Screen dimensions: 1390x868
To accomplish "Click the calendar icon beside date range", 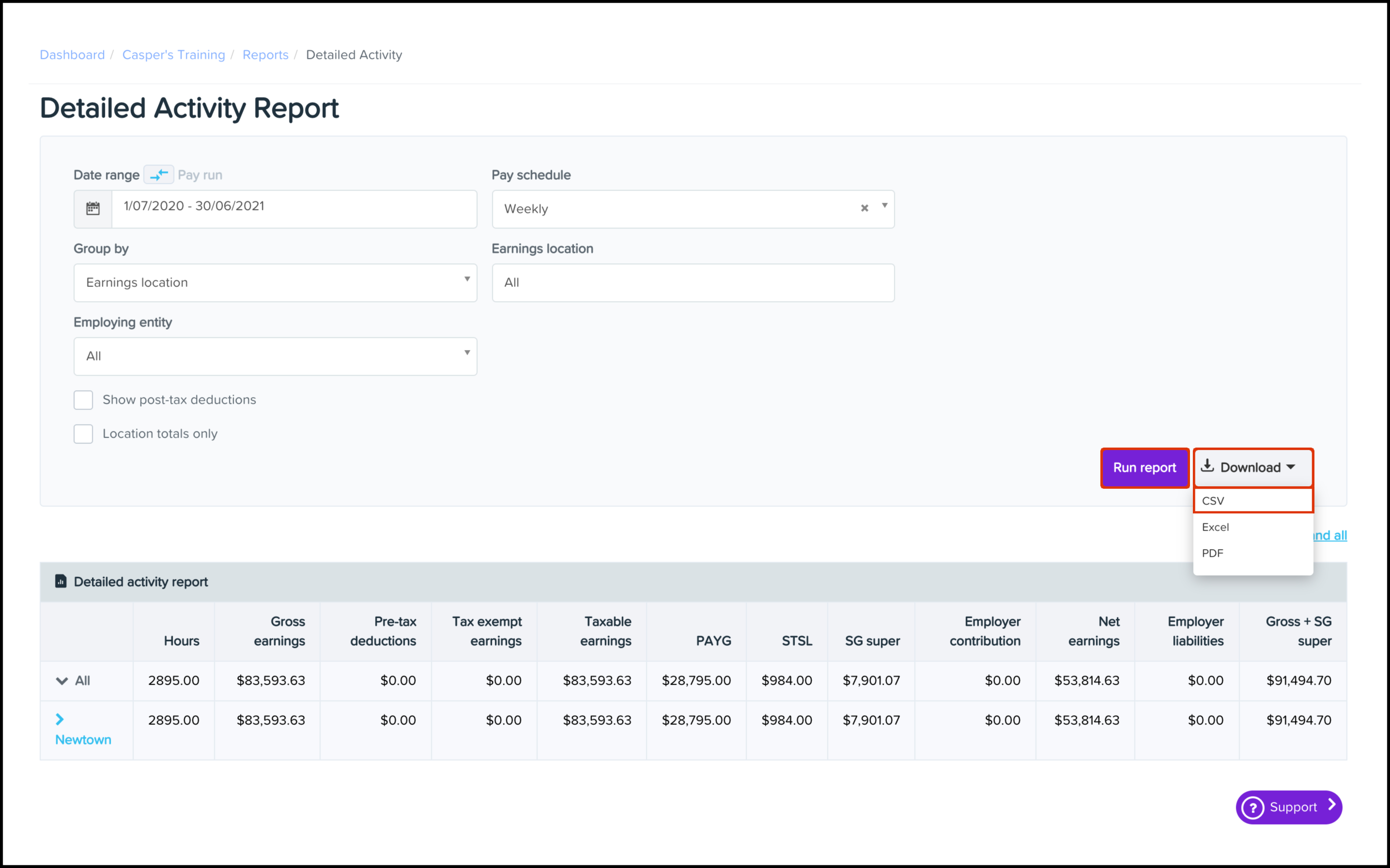I will click(x=93, y=208).
